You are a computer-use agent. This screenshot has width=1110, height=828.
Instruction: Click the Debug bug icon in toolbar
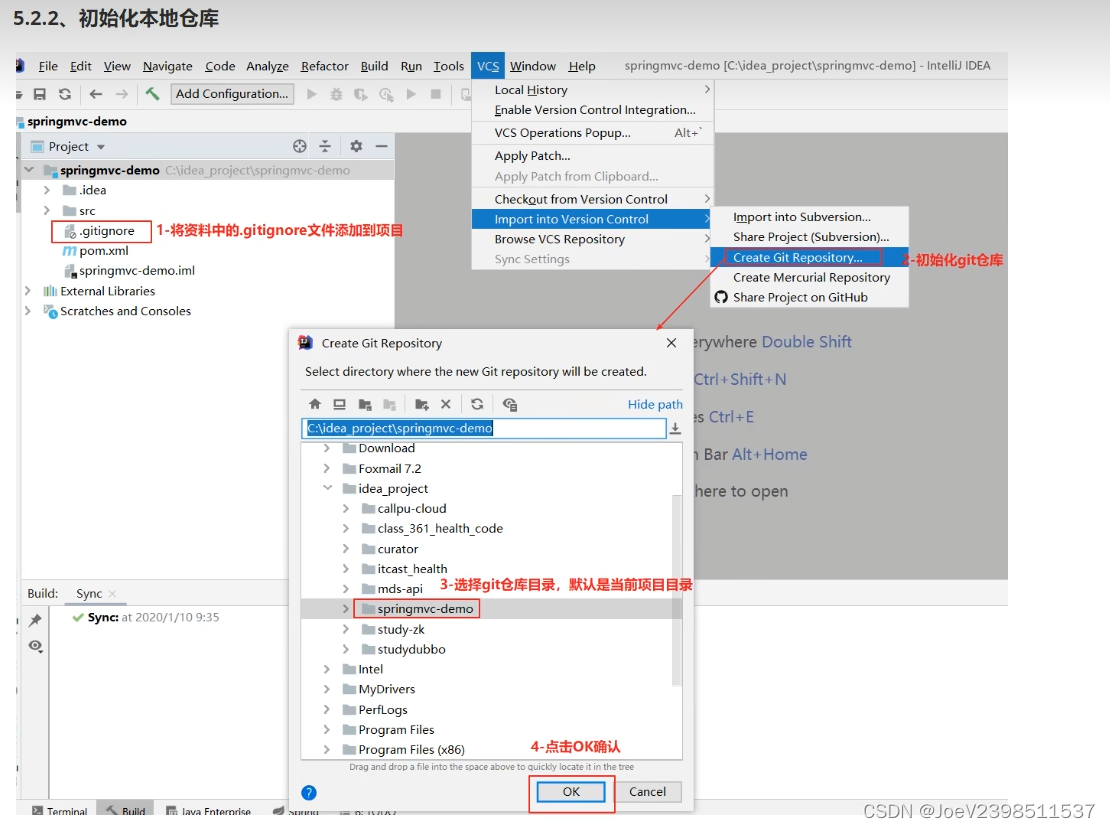336,94
